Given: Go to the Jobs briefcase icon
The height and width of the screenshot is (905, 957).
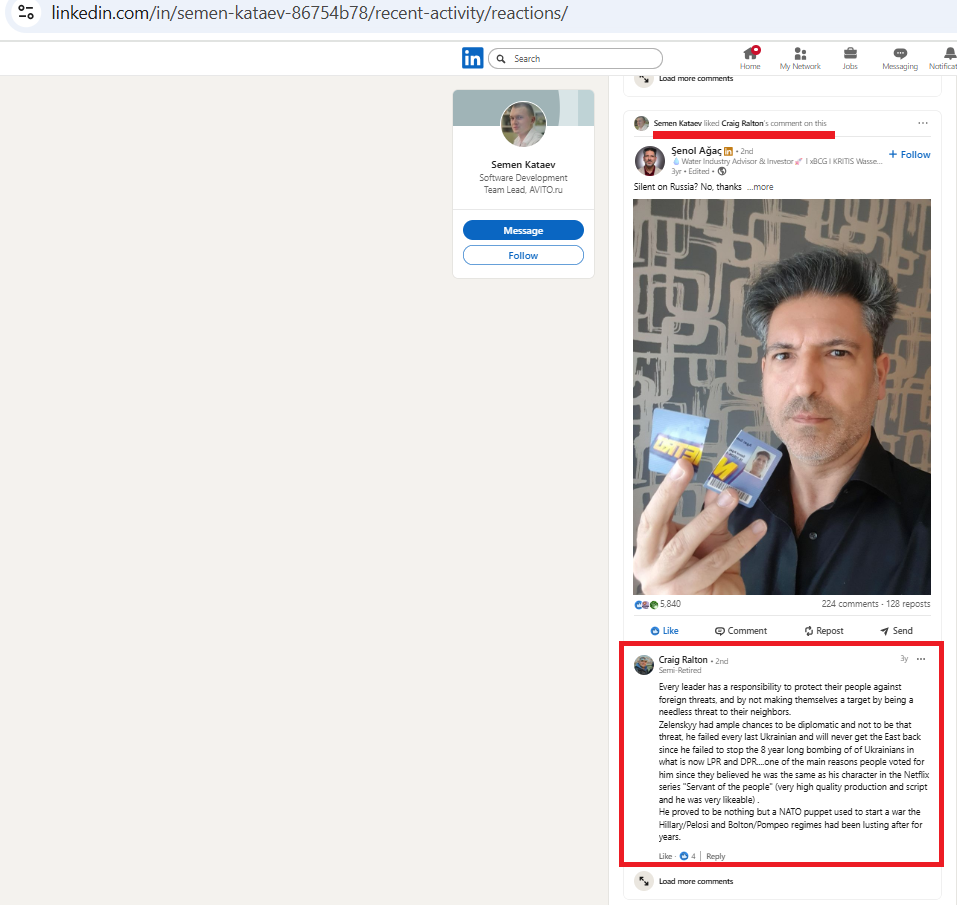Looking at the screenshot, I should pyautogui.click(x=850, y=54).
